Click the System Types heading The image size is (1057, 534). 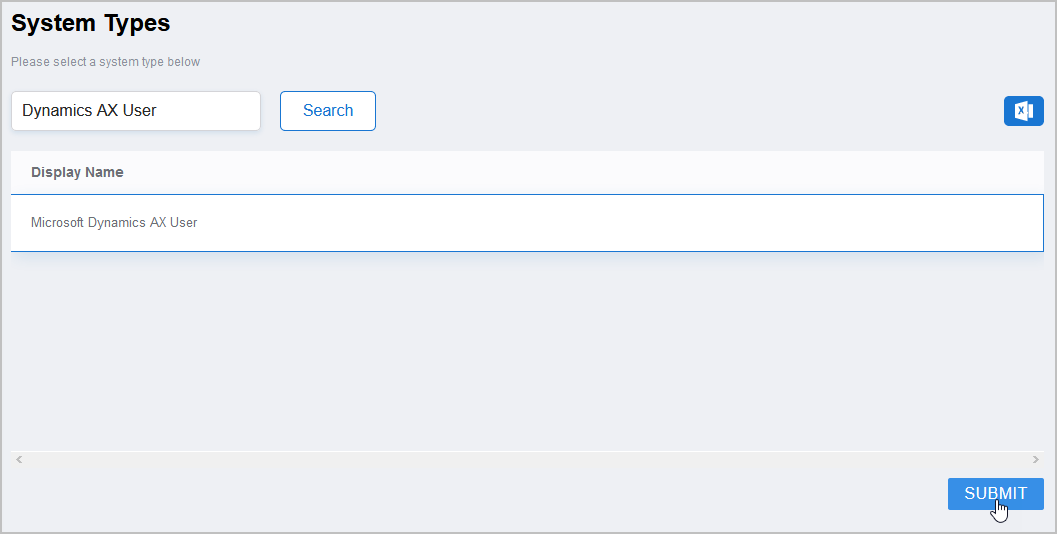(x=91, y=23)
